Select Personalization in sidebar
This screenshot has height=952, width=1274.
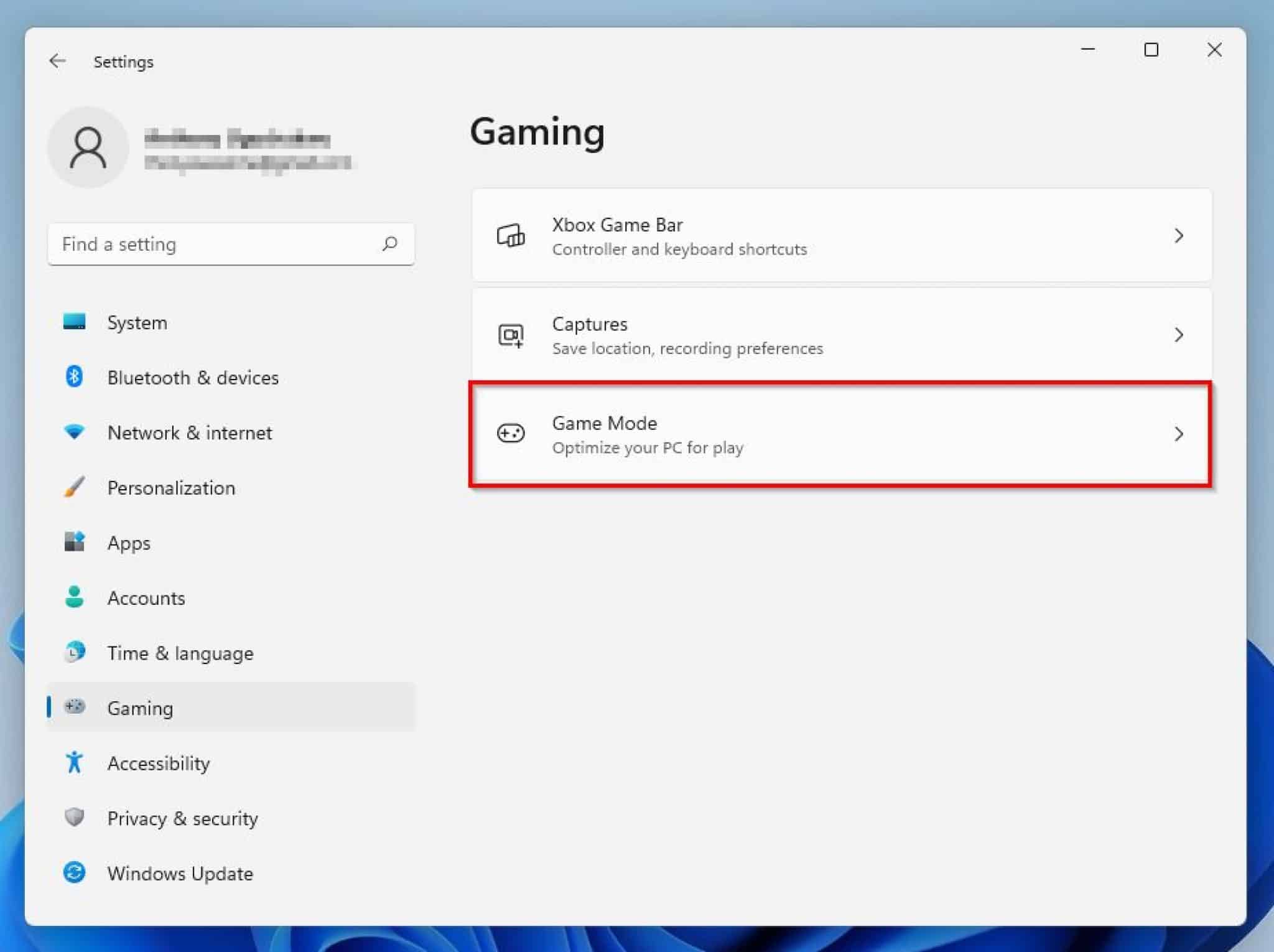click(231, 487)
